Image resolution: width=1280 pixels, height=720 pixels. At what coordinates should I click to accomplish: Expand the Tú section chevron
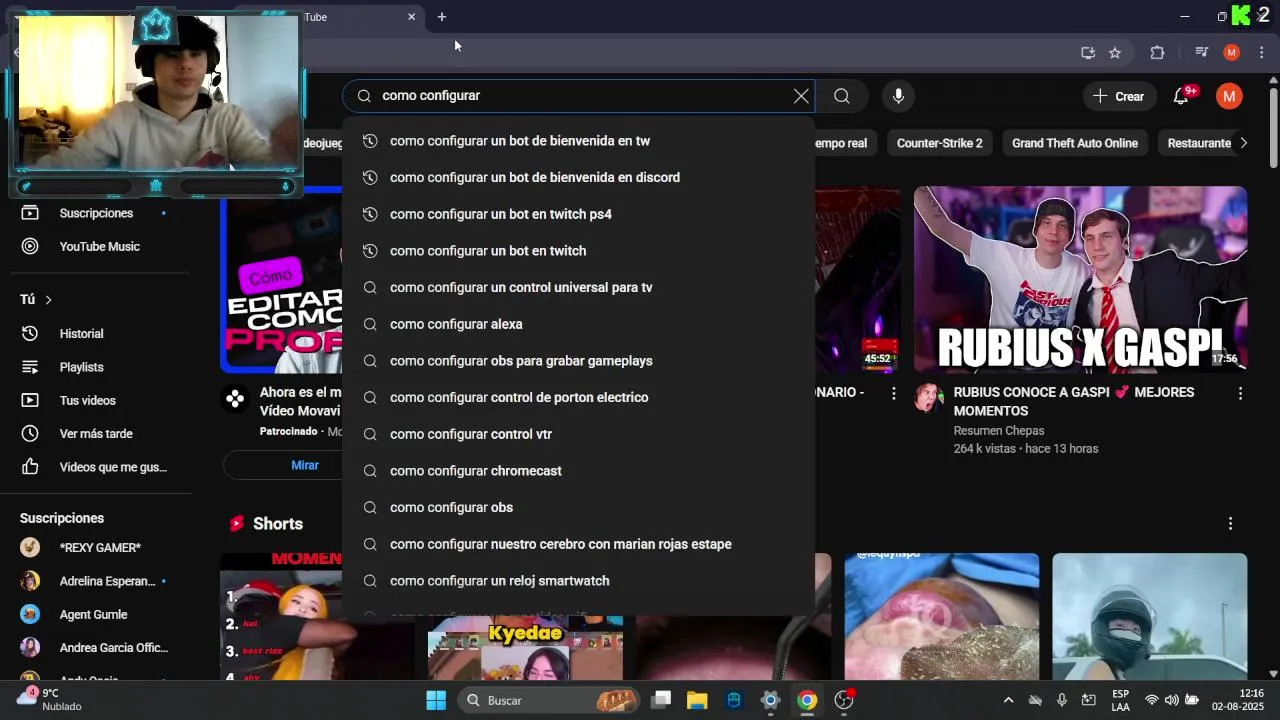[x=48, y=300]
